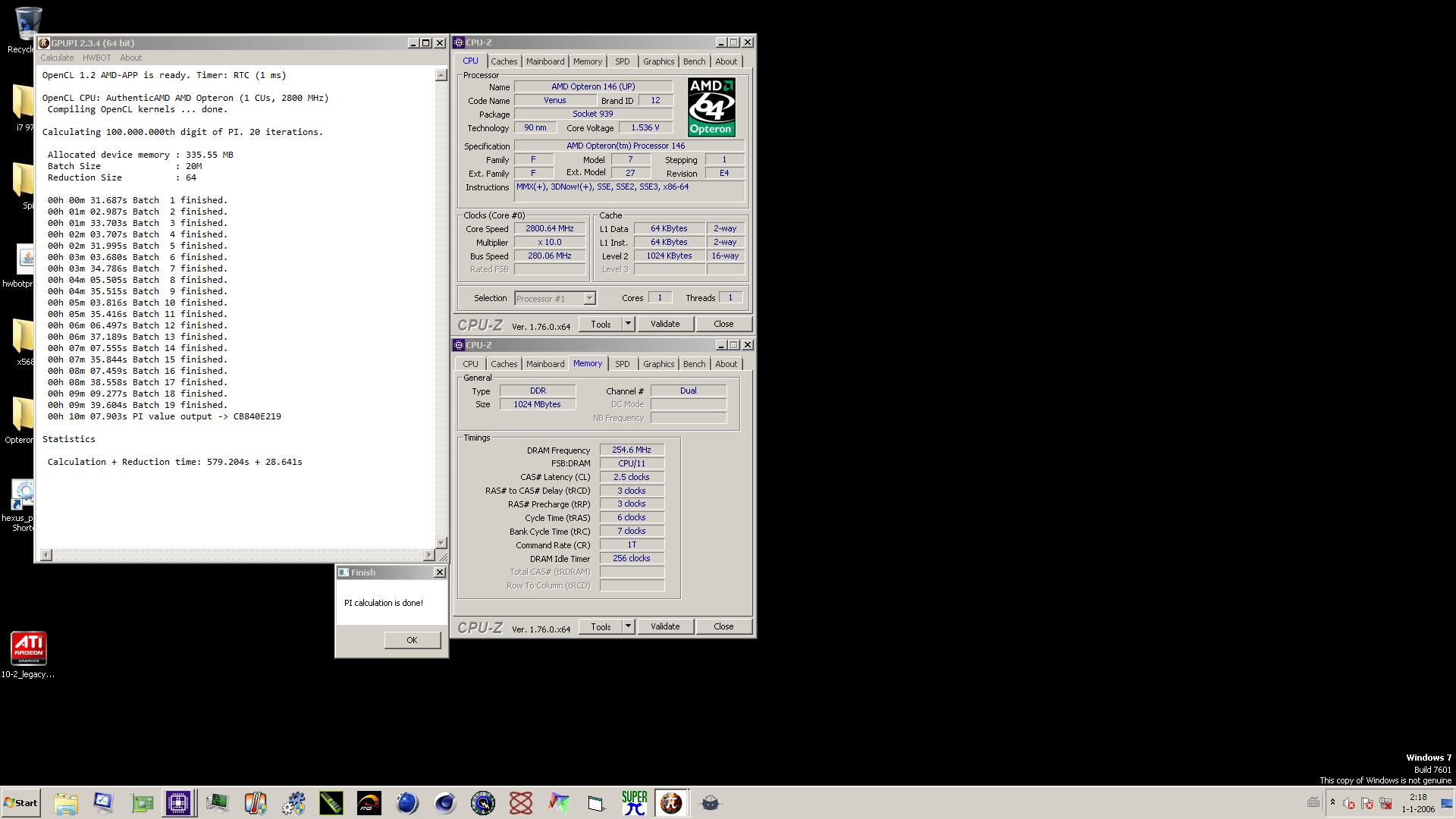Image resolution: width=1456 pixels, height=819 pixels.
Task: Open Windows Explorer from taskbar
Action: click(66, 803)
